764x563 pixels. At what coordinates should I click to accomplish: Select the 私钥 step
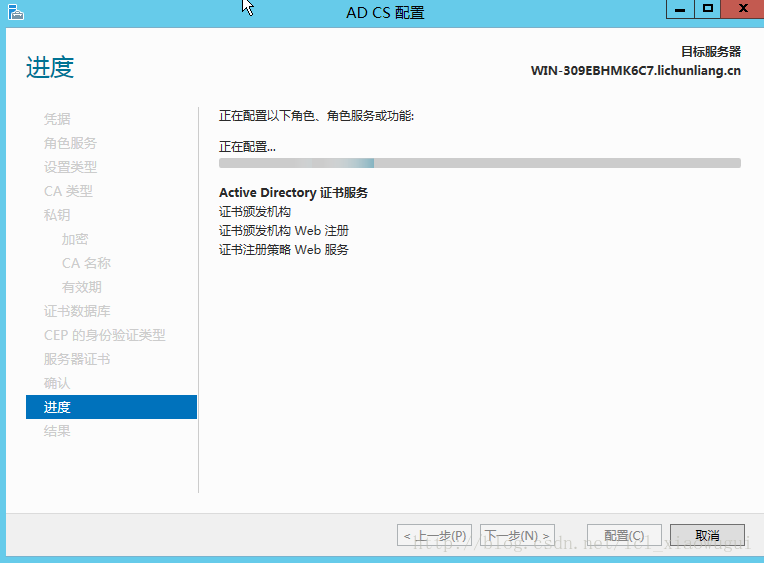pyautogui.click(x=57, y=215)
